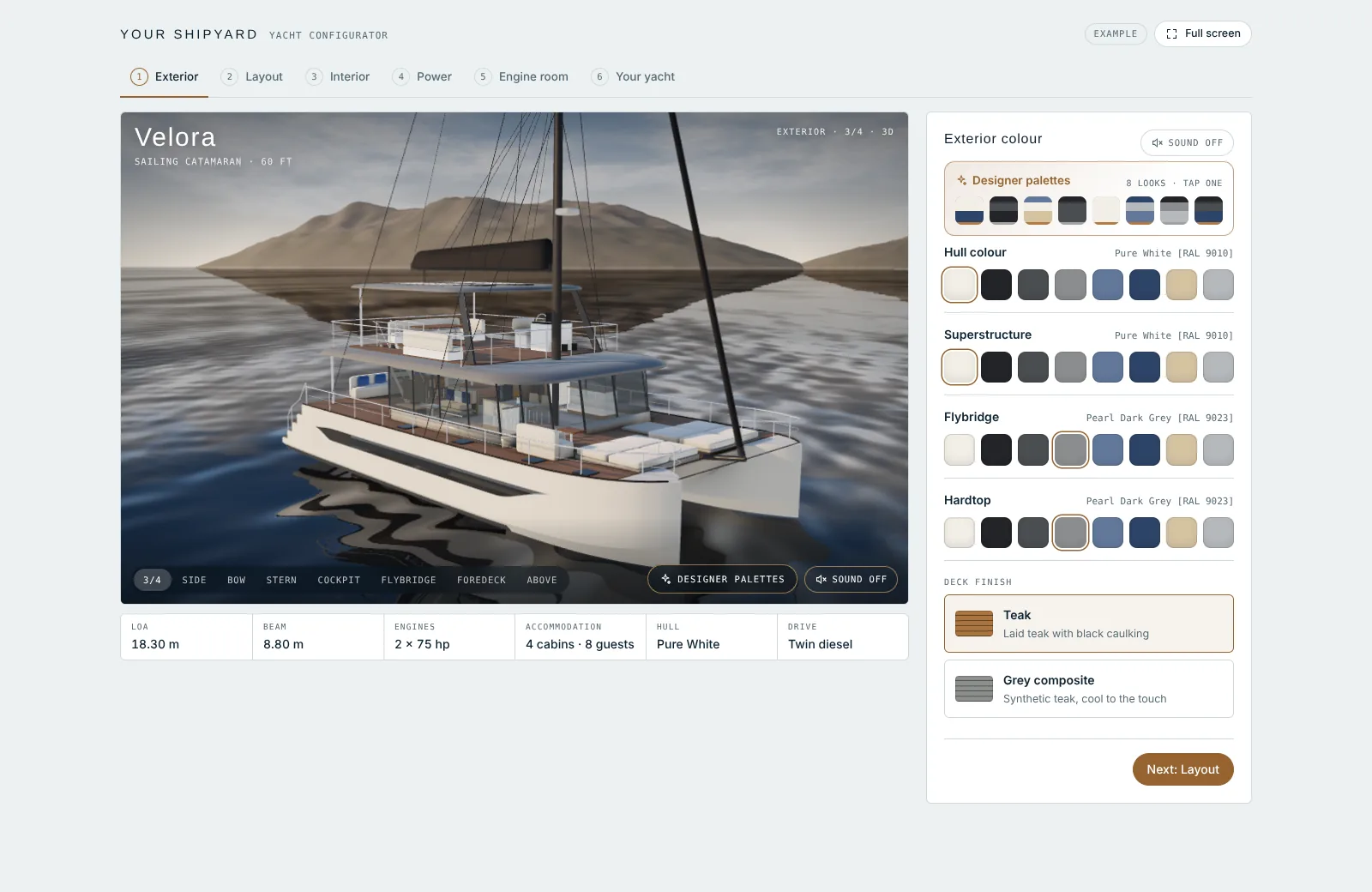Viewport: 1372px width, 892px height.
Task: Go to the Your yacht step tab
Action: (x=633, y=76)
